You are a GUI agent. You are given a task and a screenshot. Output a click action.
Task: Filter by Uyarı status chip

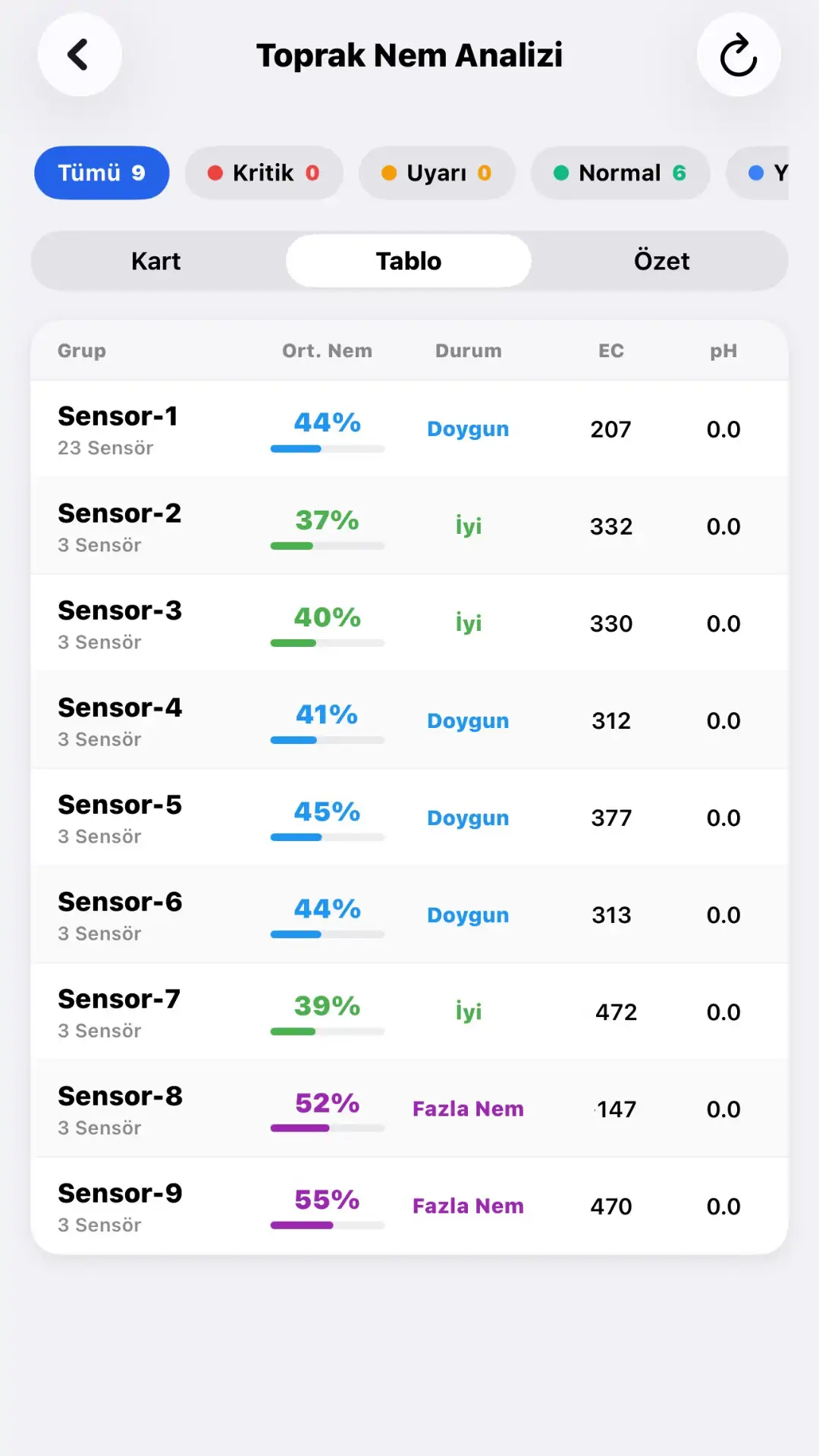pyautogui.click(x=437, y=173)
